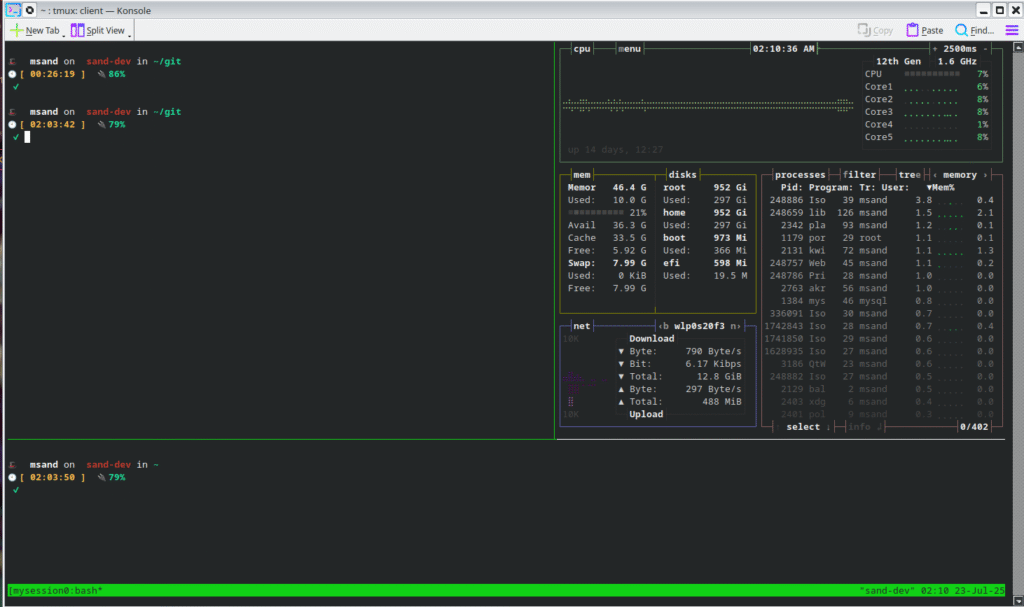
Task: Click the New Tab plus icon
Action: [x=16, y=30]
